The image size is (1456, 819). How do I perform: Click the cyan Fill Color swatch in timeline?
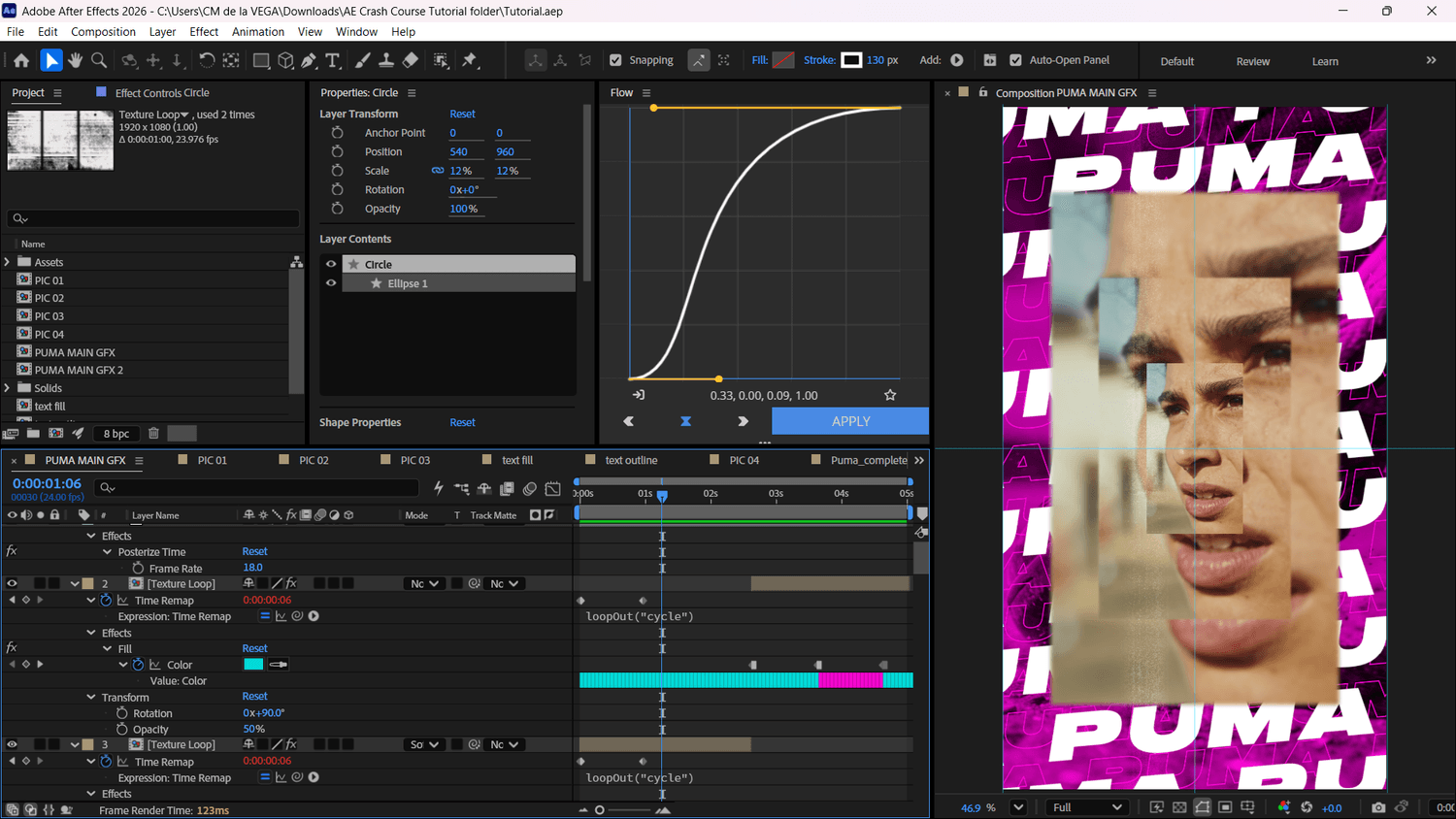[253, 665]
